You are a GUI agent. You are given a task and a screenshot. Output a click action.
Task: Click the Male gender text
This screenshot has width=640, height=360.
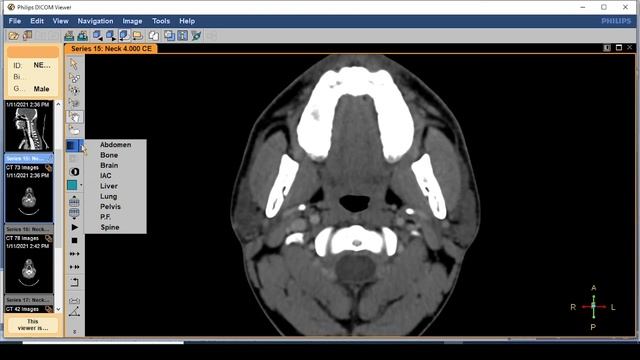tap(41, 89)
